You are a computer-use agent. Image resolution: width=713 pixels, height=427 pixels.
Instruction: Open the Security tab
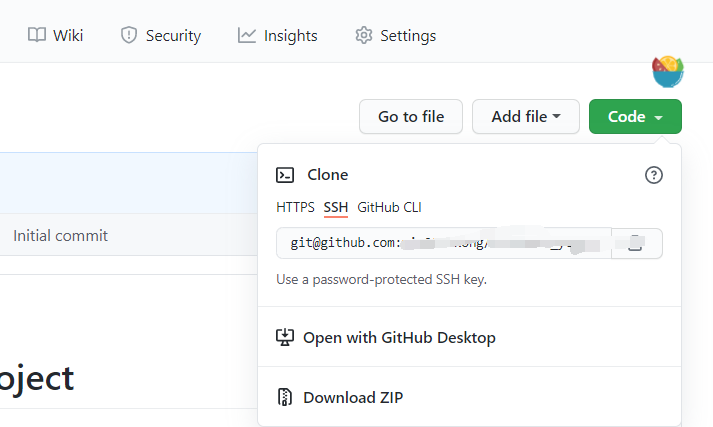(161, 35)
